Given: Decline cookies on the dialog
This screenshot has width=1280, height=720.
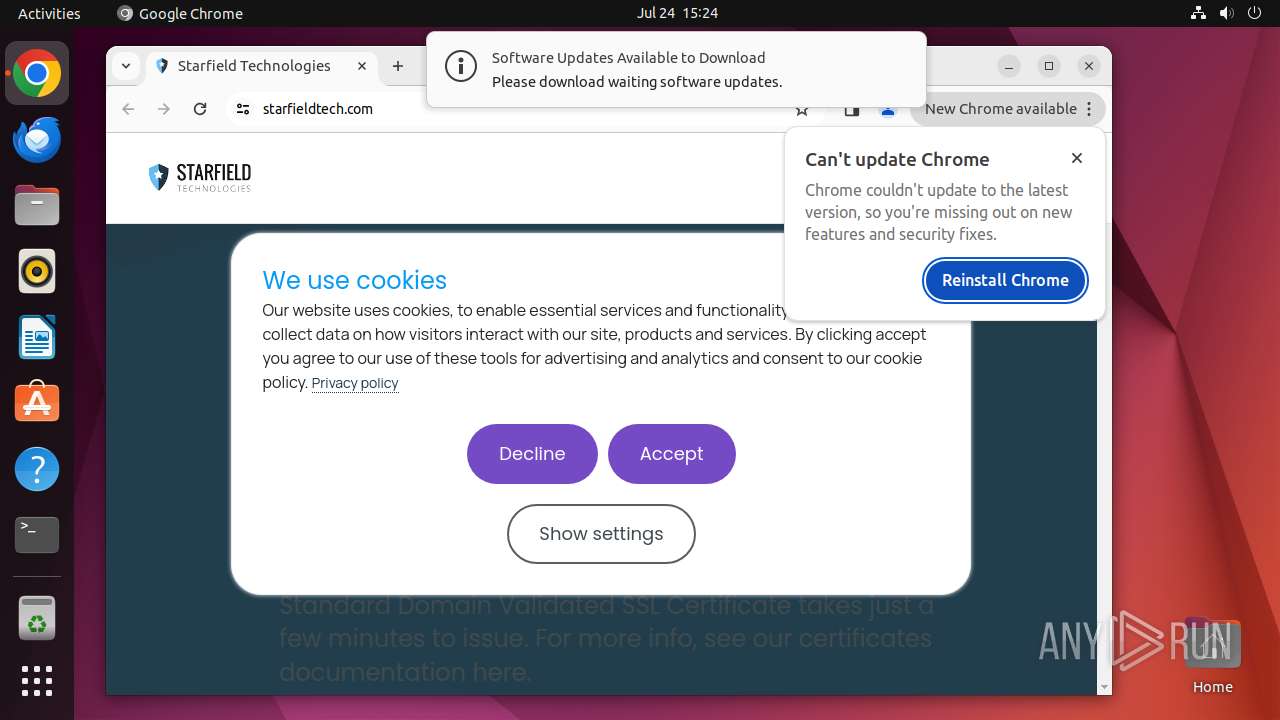Looking at the screenshot, I should click(532, 454).
